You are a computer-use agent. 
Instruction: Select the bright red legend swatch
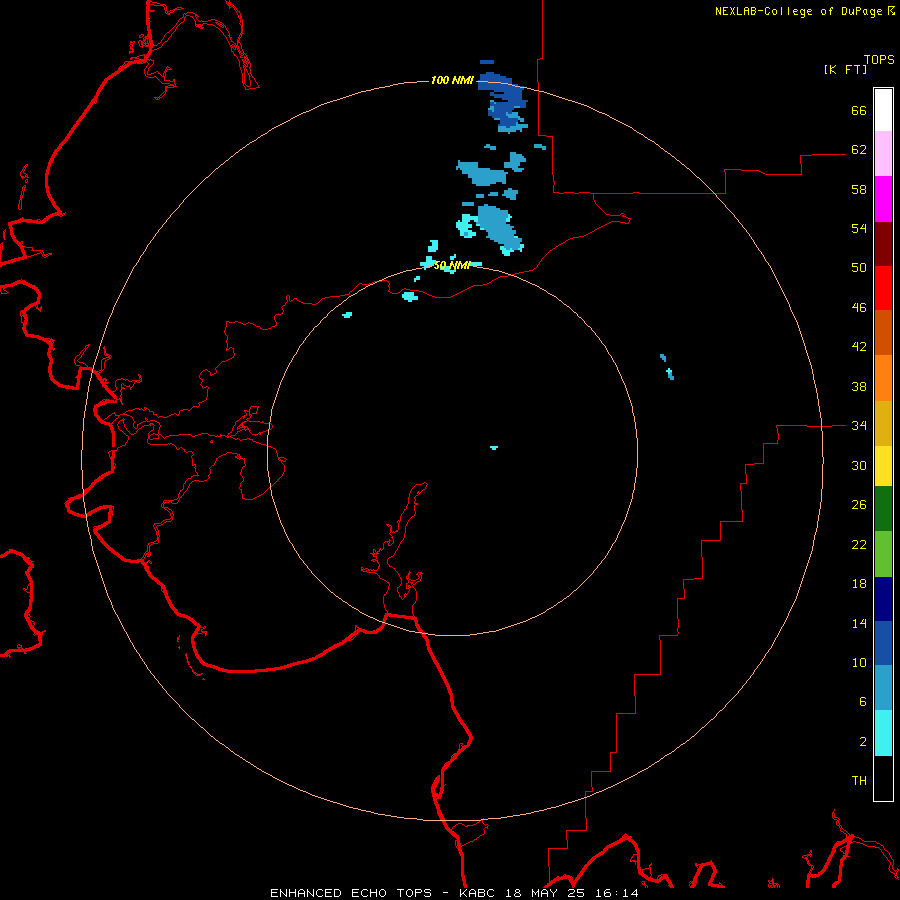coord(883,288)
